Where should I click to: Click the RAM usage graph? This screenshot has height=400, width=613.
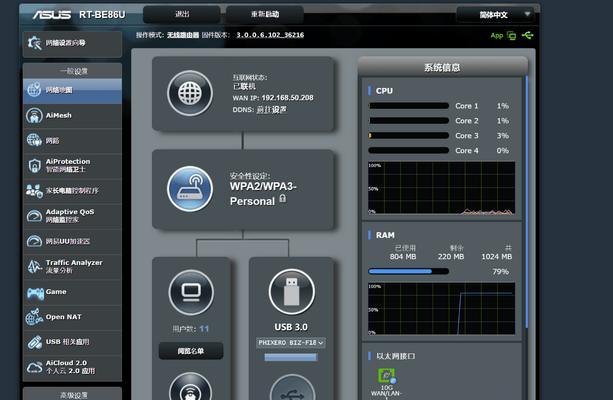pyautogui.click(x=441, y=309)
